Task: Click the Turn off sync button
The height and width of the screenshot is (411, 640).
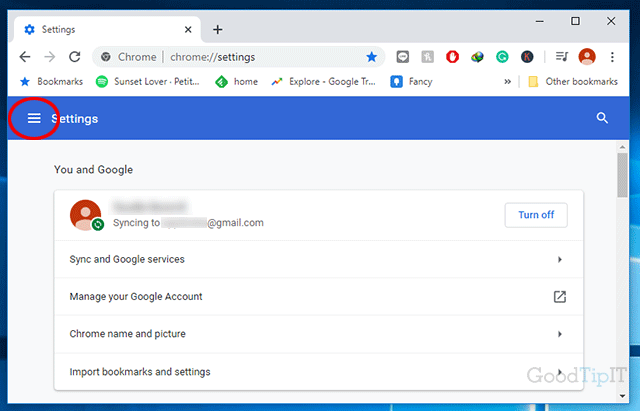Action: pos(536,215)
